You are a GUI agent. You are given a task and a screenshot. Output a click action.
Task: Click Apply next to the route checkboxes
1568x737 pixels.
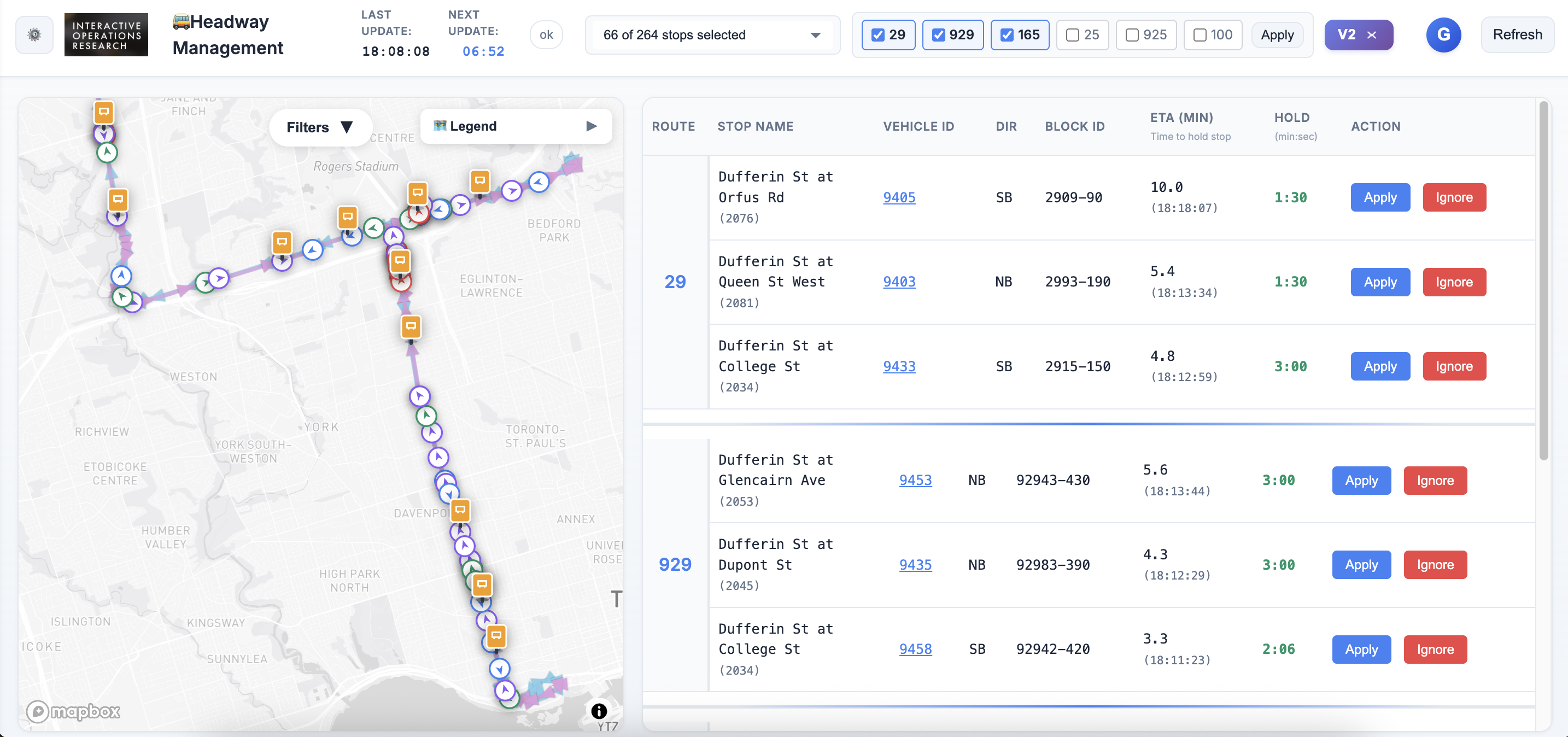click(x=1277, y=34)
